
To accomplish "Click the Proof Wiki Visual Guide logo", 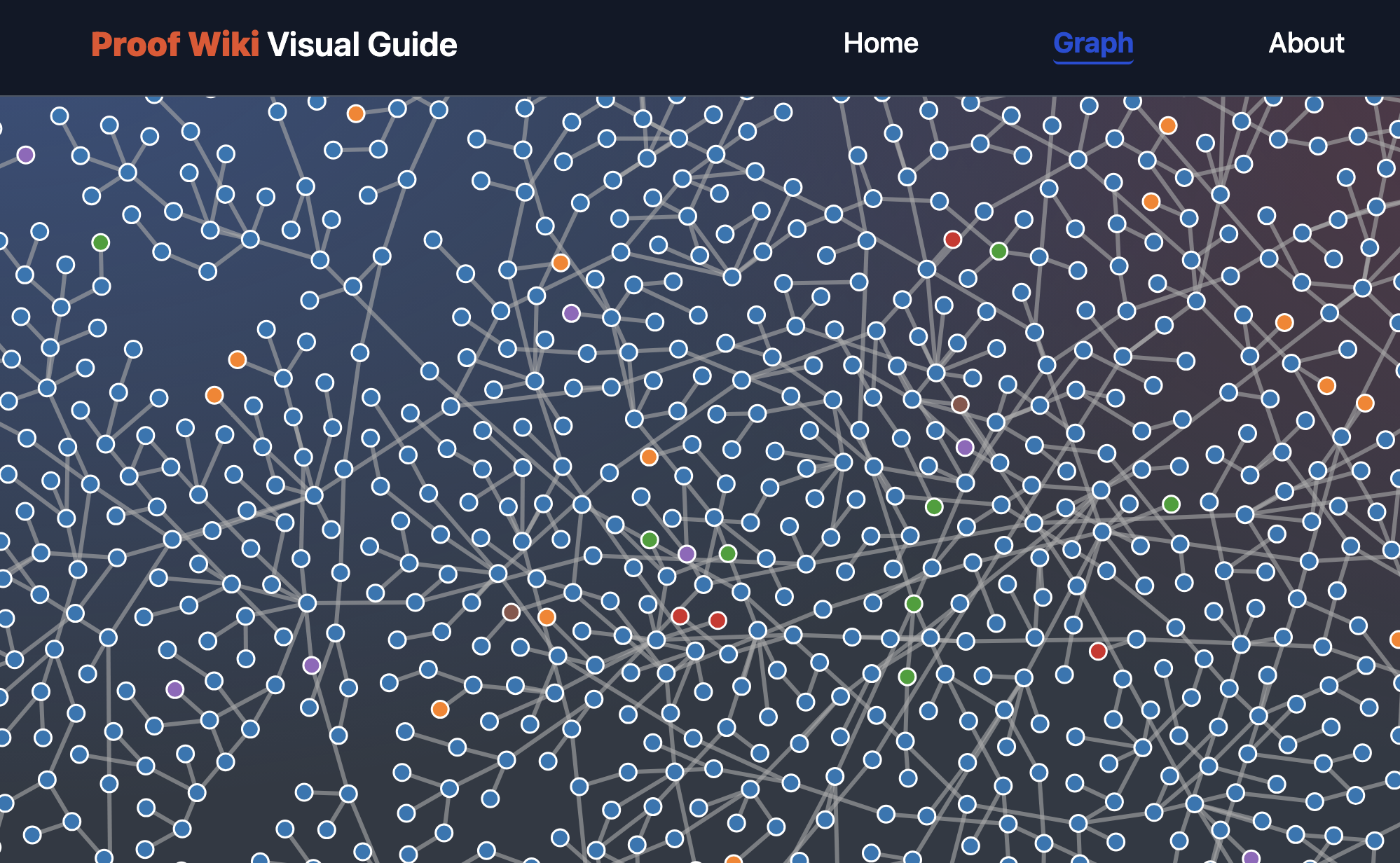I will (274, 45).
